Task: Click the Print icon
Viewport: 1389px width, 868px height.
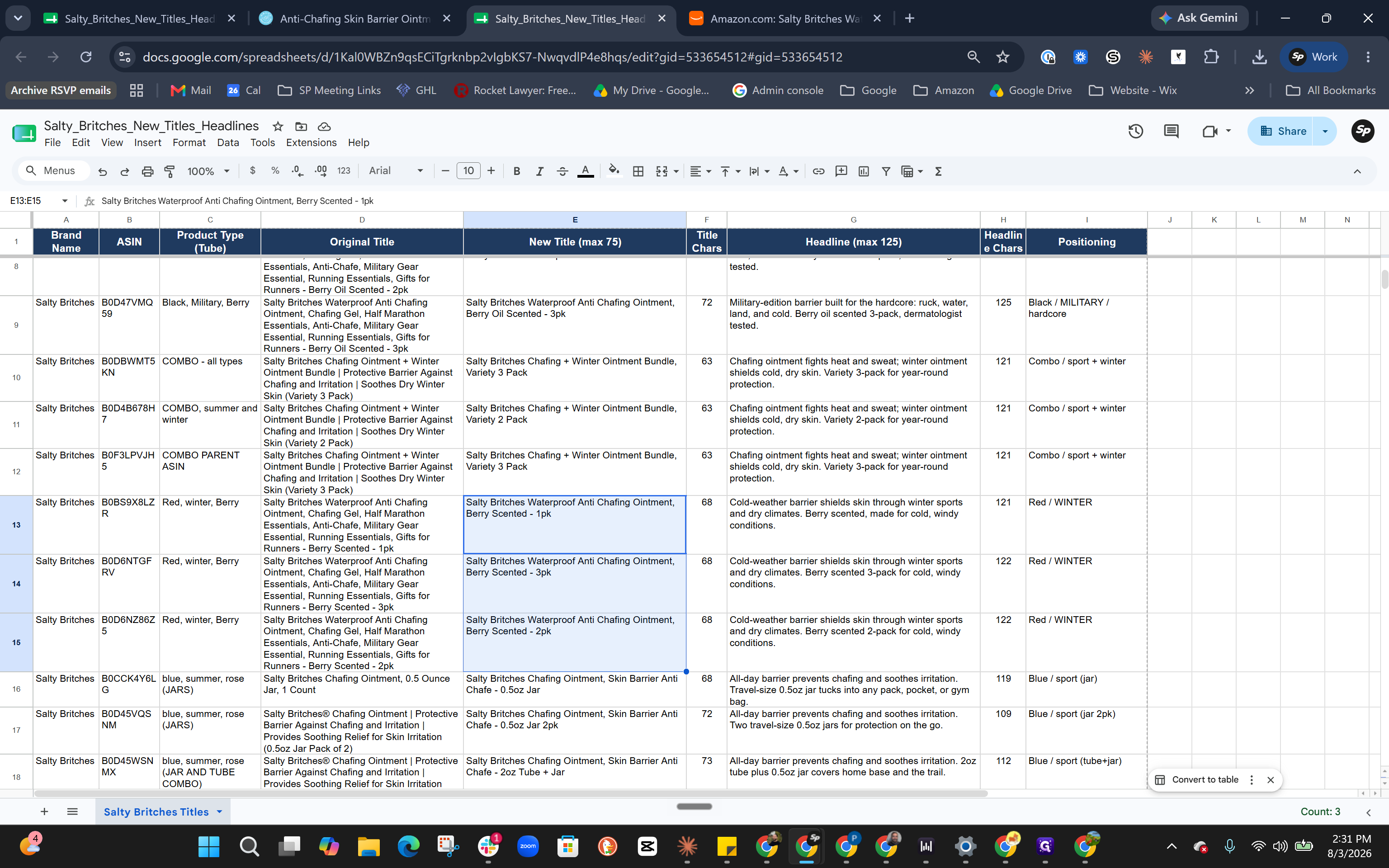Action: tap(147, 171)
